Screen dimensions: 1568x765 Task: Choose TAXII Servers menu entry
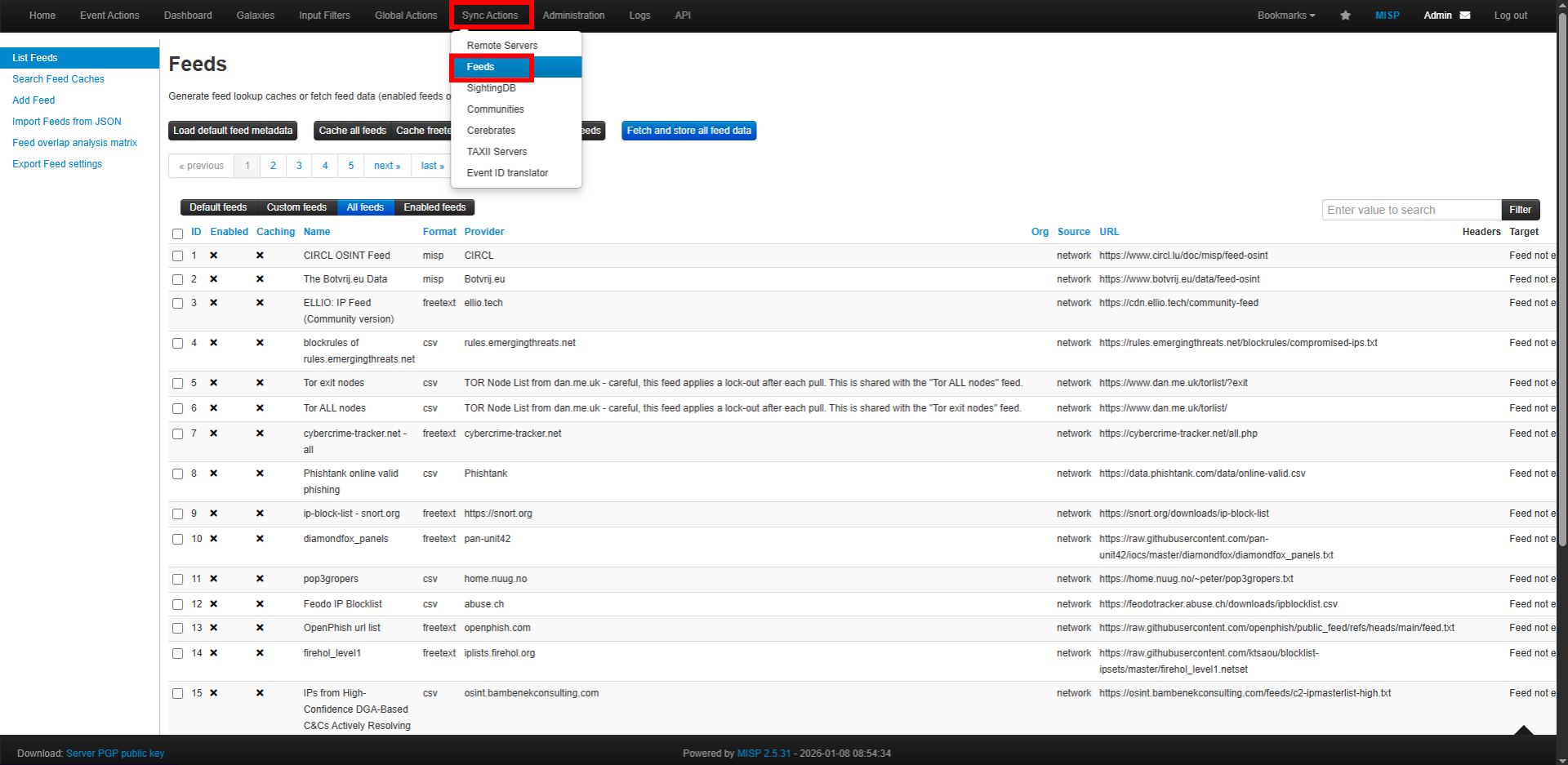tap(516, 152)
